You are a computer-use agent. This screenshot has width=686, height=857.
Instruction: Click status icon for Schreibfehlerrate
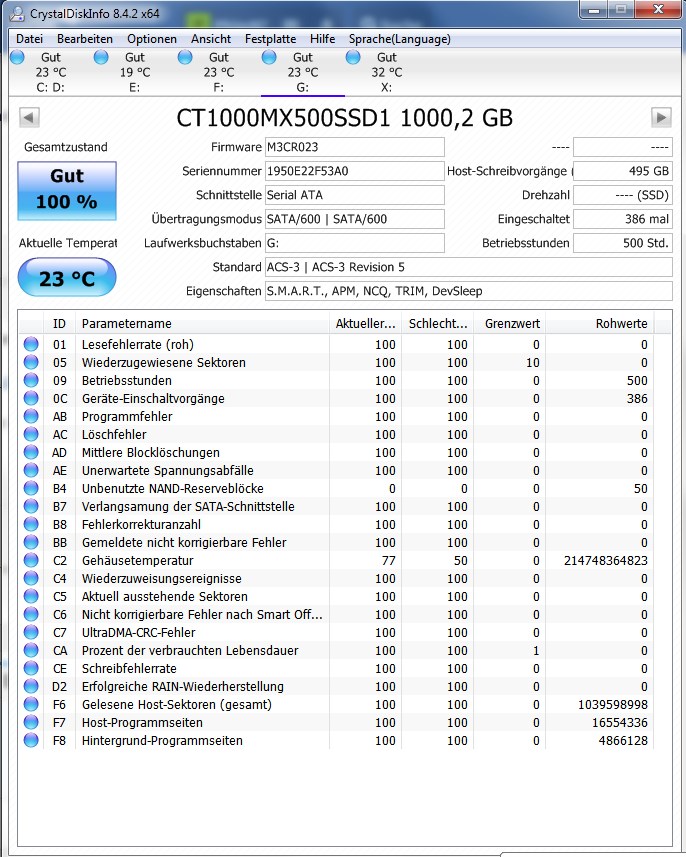(x=31, y=669)
